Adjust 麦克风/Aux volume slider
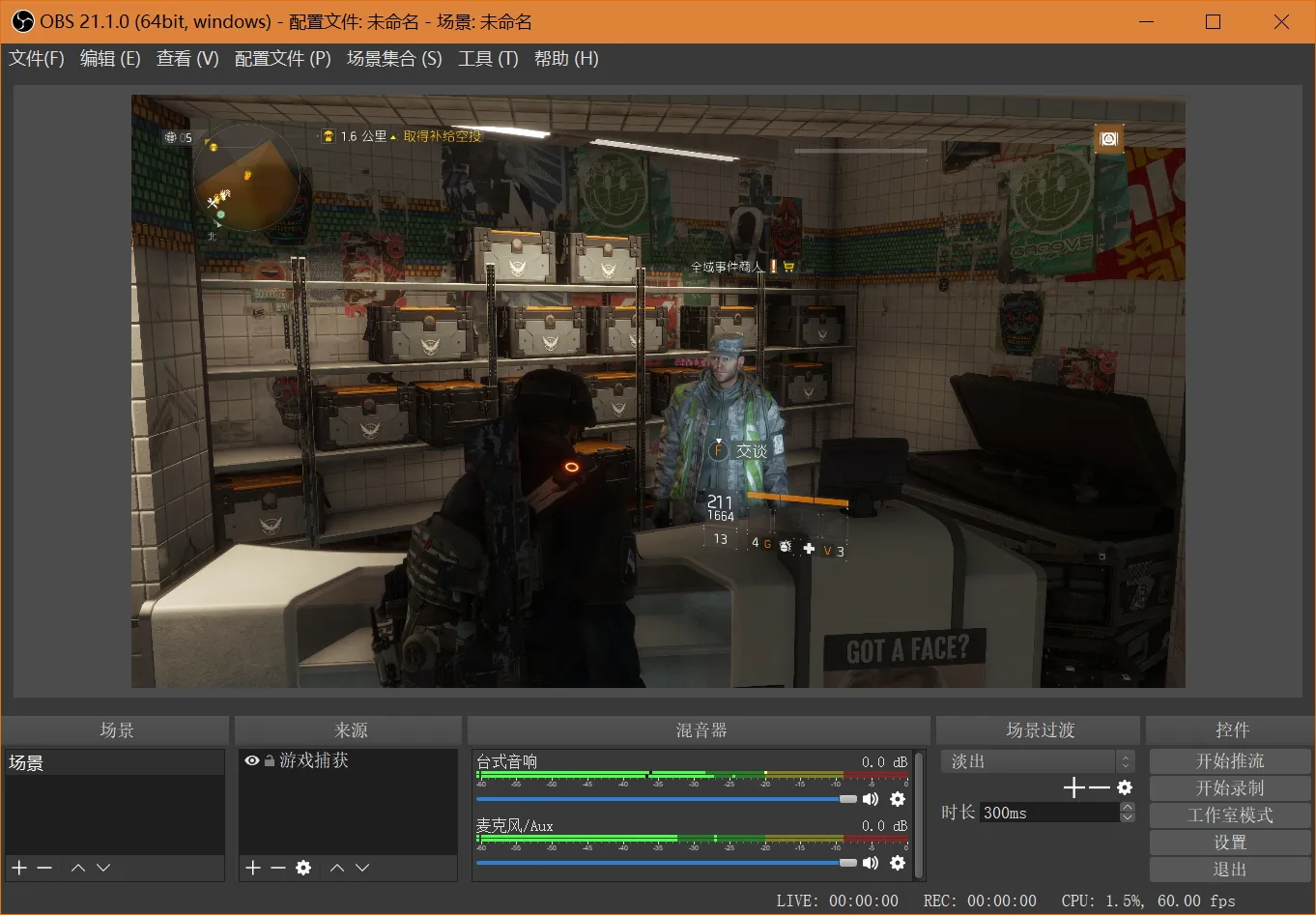Screen dimensions: 1316x915 coord(667,863)
